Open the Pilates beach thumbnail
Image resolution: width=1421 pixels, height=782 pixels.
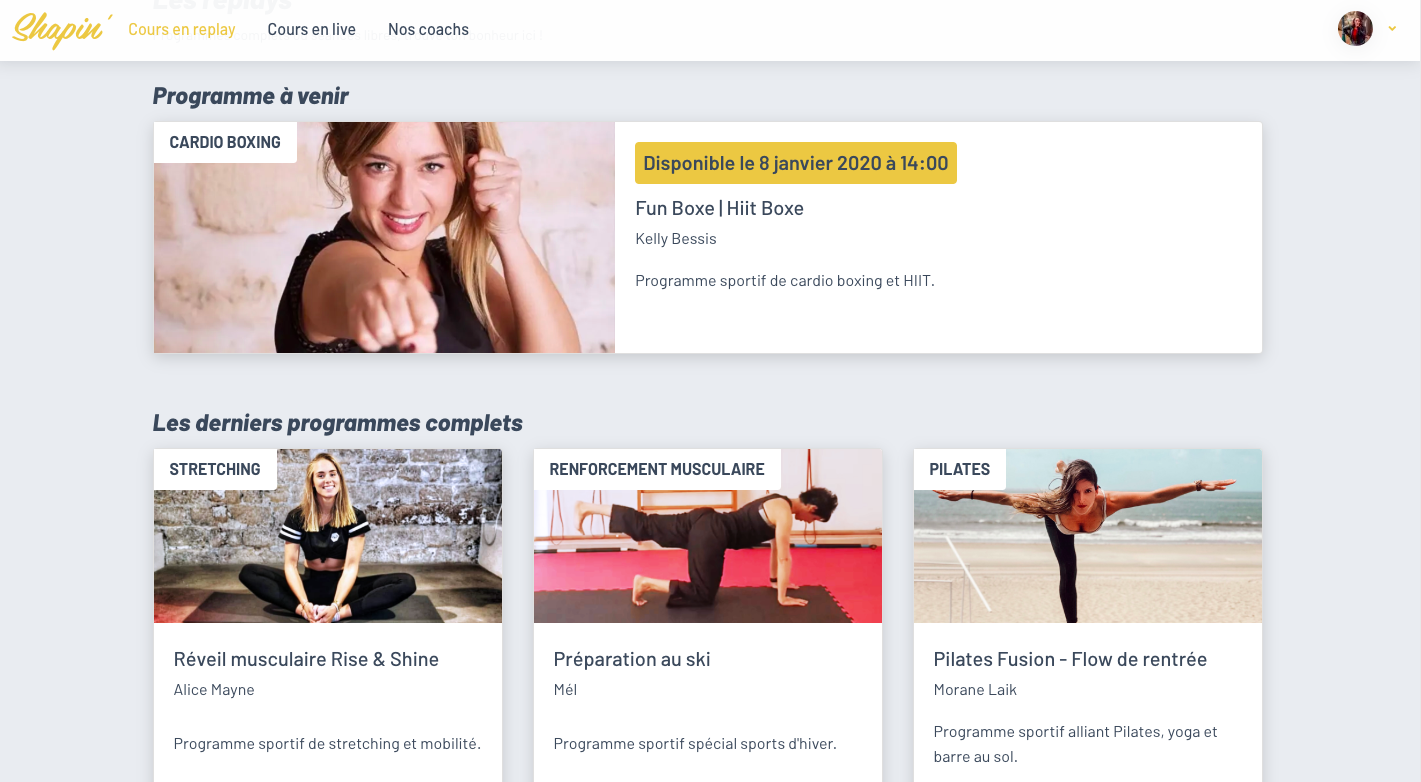(x=1088, y=536)
